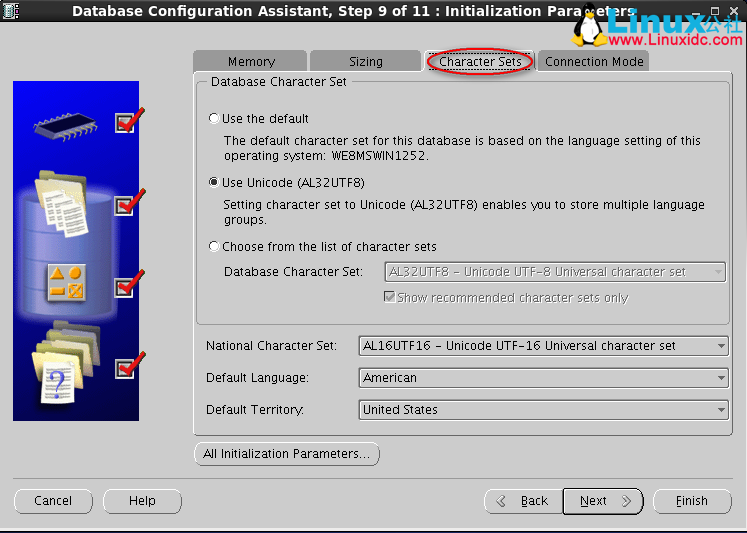Go Back to the previous step

coord(524,501)
